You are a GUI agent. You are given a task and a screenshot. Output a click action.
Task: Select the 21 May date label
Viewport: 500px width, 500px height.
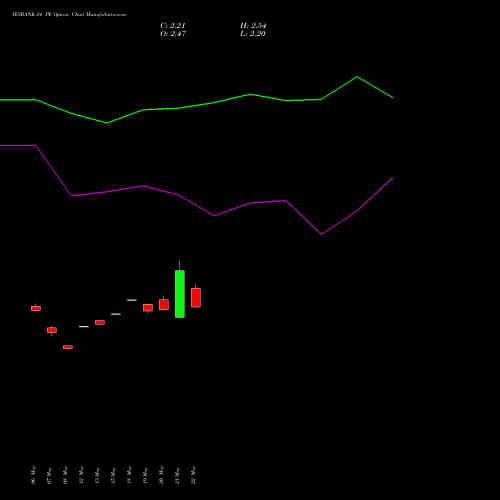click(x=177, y=475)
